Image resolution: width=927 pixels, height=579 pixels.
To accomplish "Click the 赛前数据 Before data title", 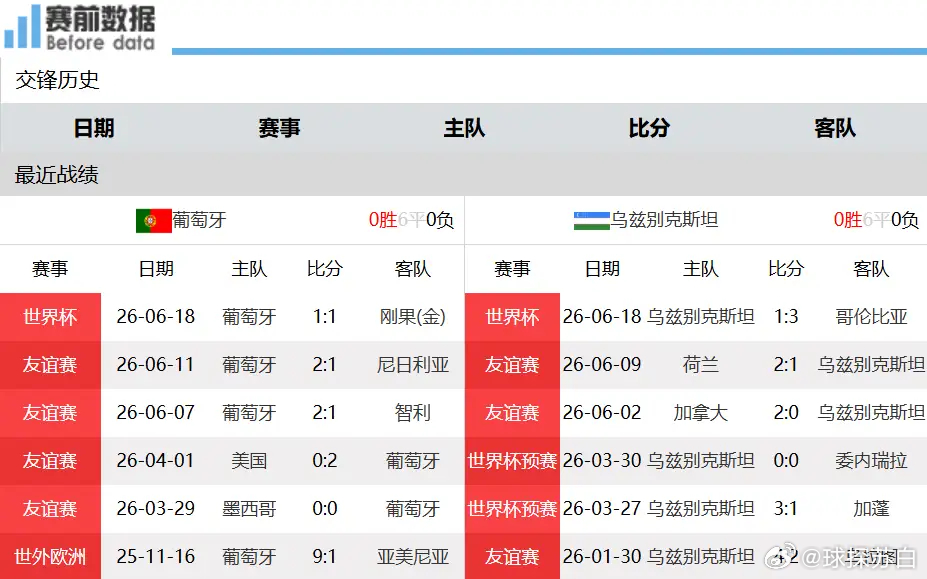I will pos(101,28).
